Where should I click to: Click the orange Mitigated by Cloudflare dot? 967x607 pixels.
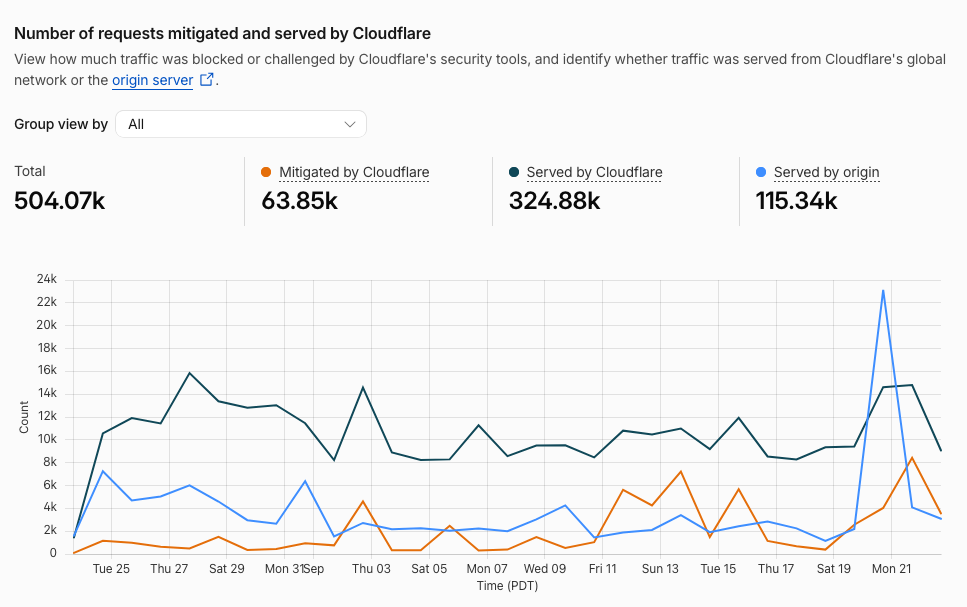266,172
